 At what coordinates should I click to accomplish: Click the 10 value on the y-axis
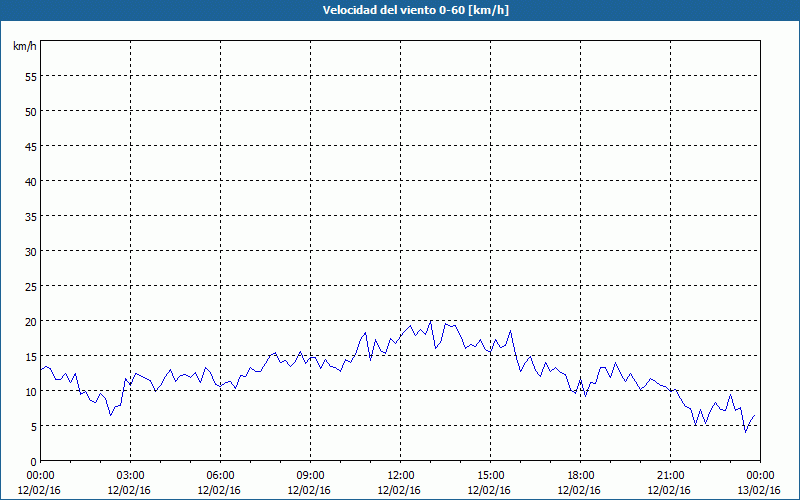31,392
